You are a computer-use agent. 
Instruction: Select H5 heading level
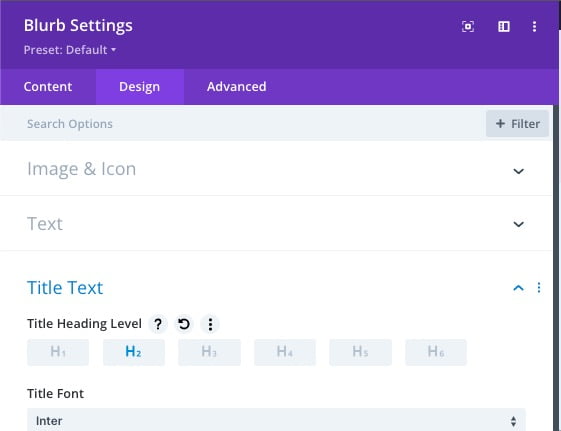(x=360, y=352)
